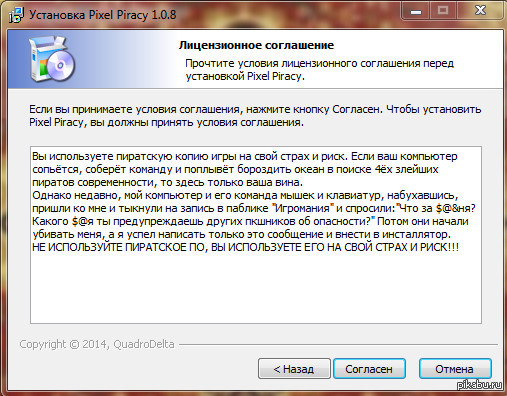This screenshot has height=396, width=507.
Task: Click the software box and disc icon
Action: 52,59
